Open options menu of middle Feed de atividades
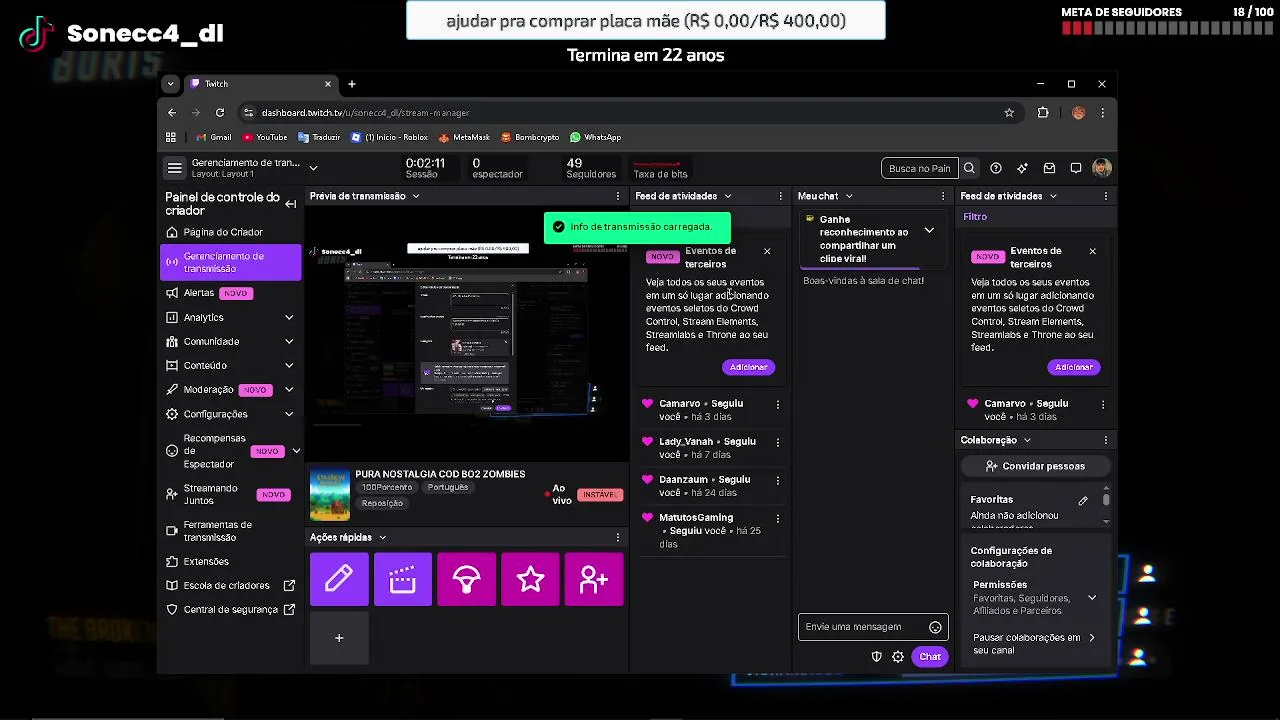 pos(781,196)
